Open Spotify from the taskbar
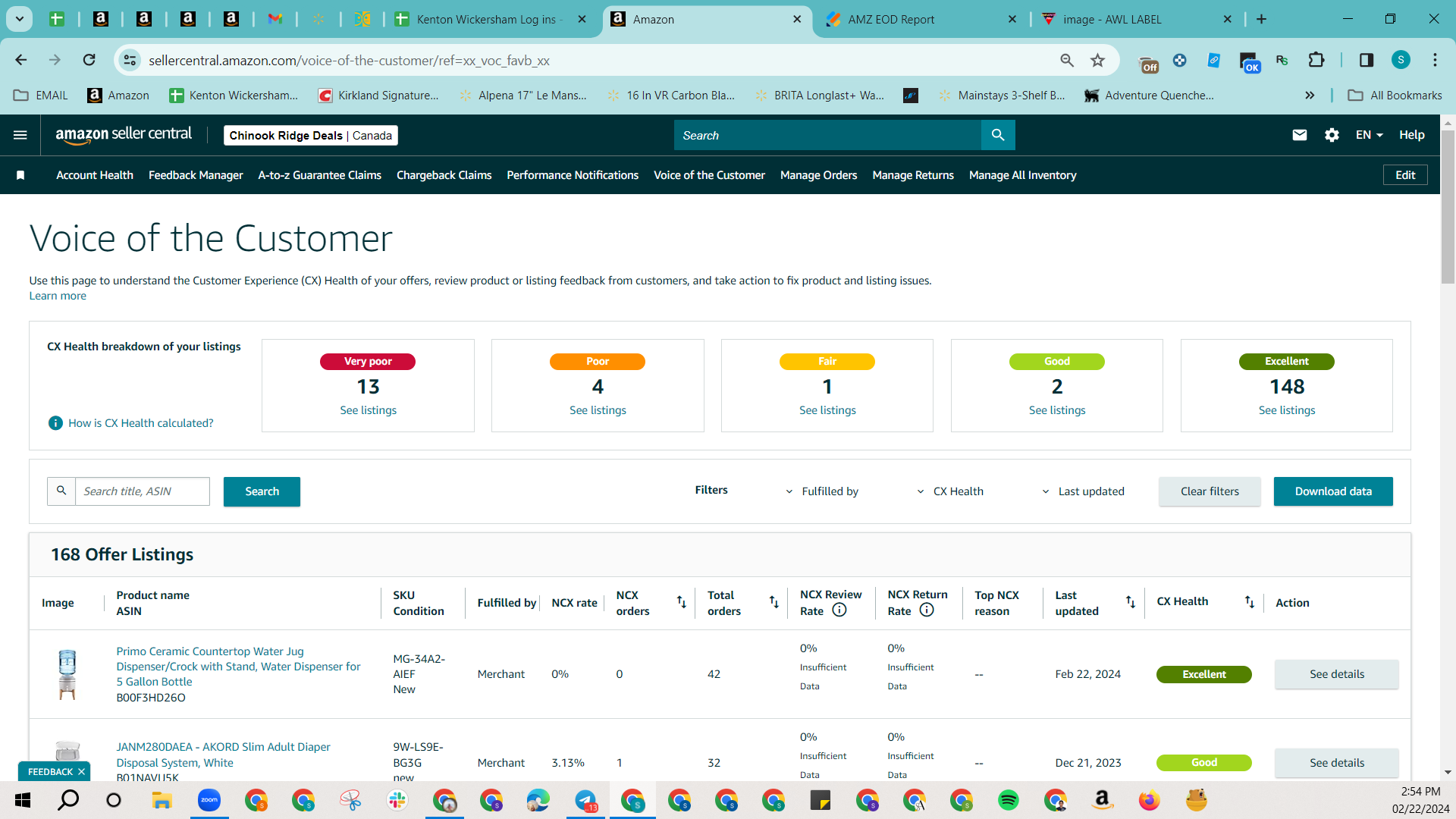The width and height of the screenshot is (1456, 819). 1009,800
